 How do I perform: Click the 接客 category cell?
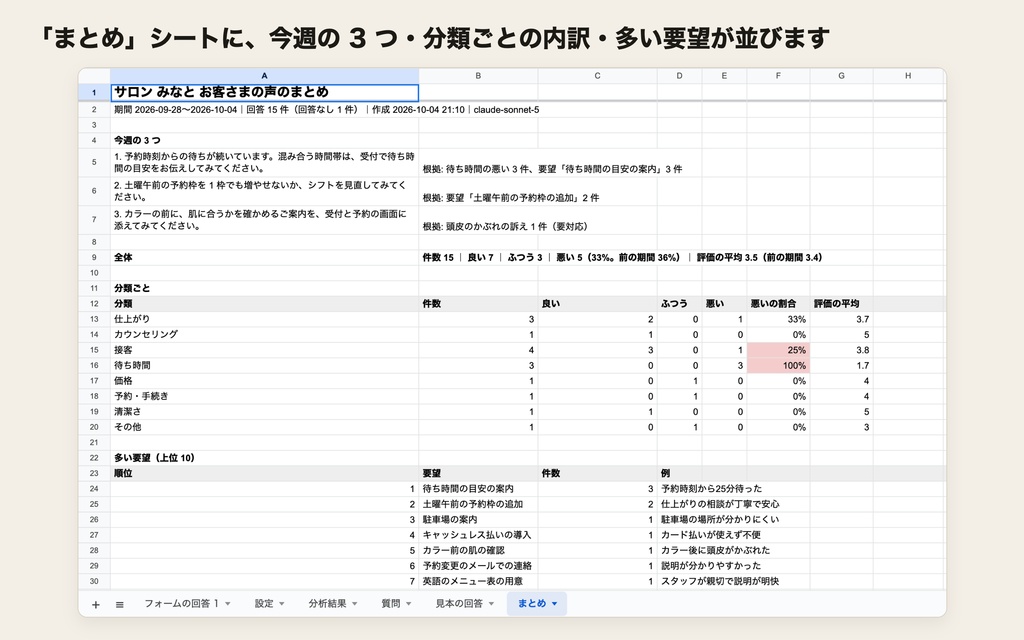[x=264, y=350]
